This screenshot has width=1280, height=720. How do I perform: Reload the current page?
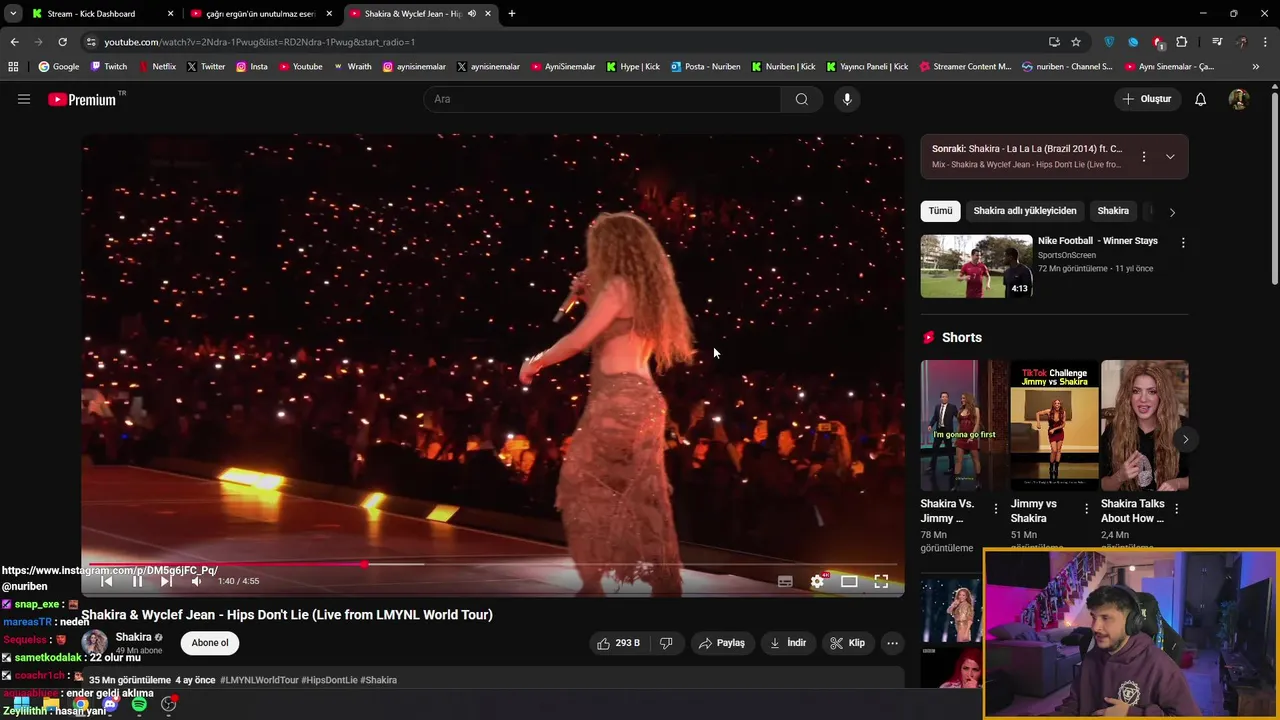pos(62,42)
